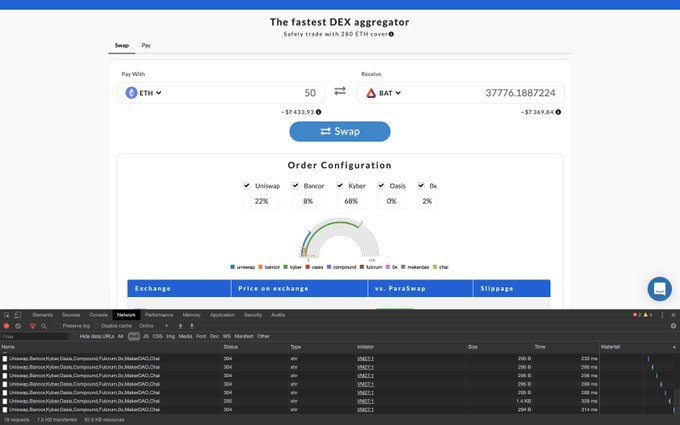Open the Memory DevTools tab

(191, 315)
